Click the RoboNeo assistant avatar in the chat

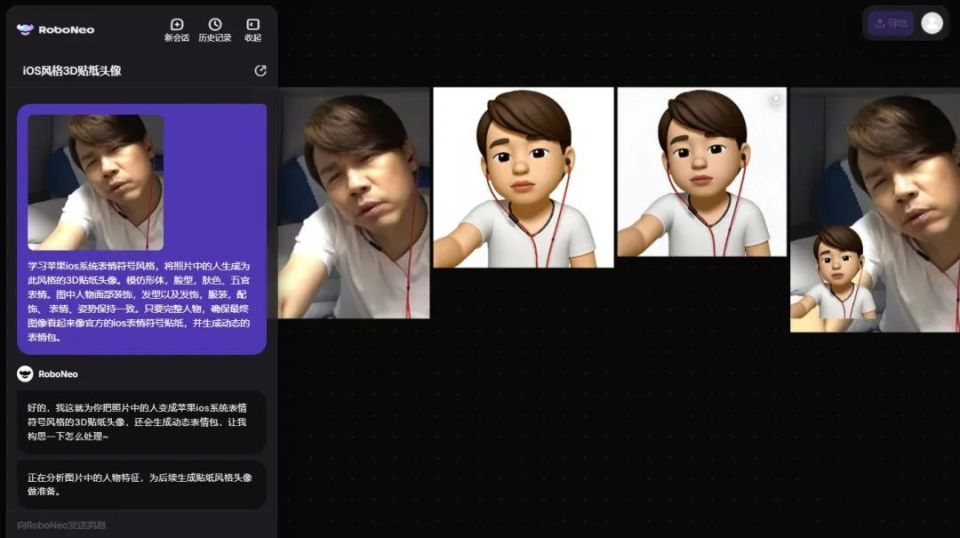pyautogui.click(x=25, y=374)
